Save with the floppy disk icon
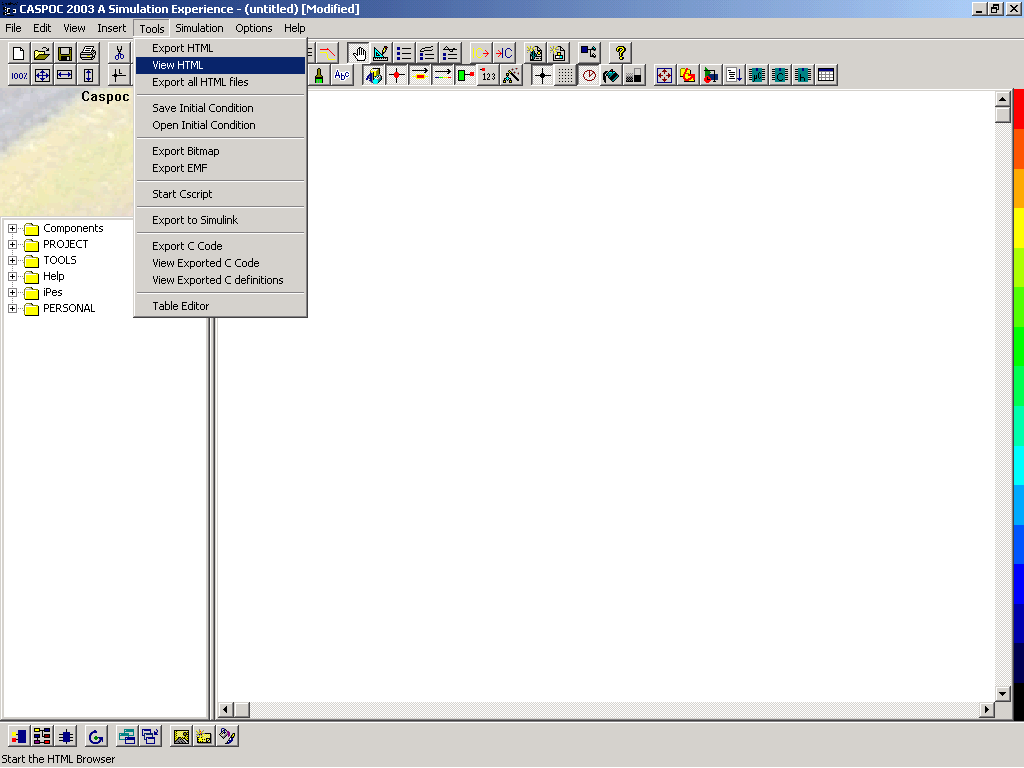Screen dimensions: 1024x768 click(65, 53)
